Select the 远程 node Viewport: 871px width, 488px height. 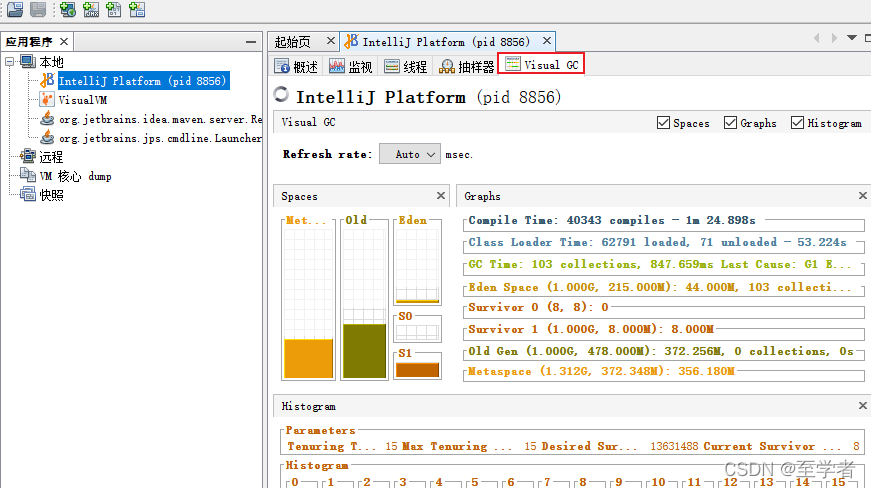pyautogui.click(x=51, y=157)
